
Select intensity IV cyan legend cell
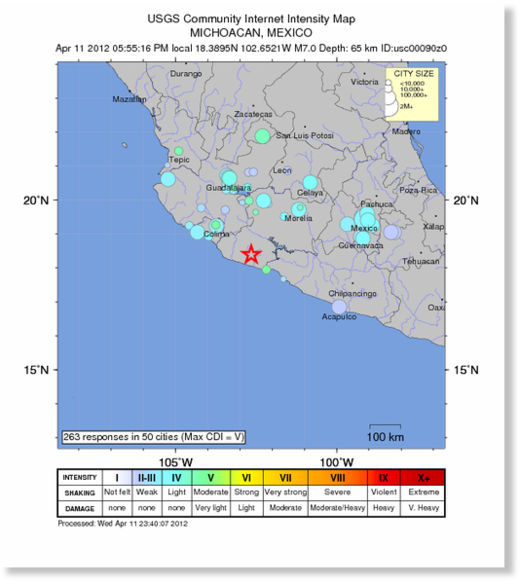(177, 477)
